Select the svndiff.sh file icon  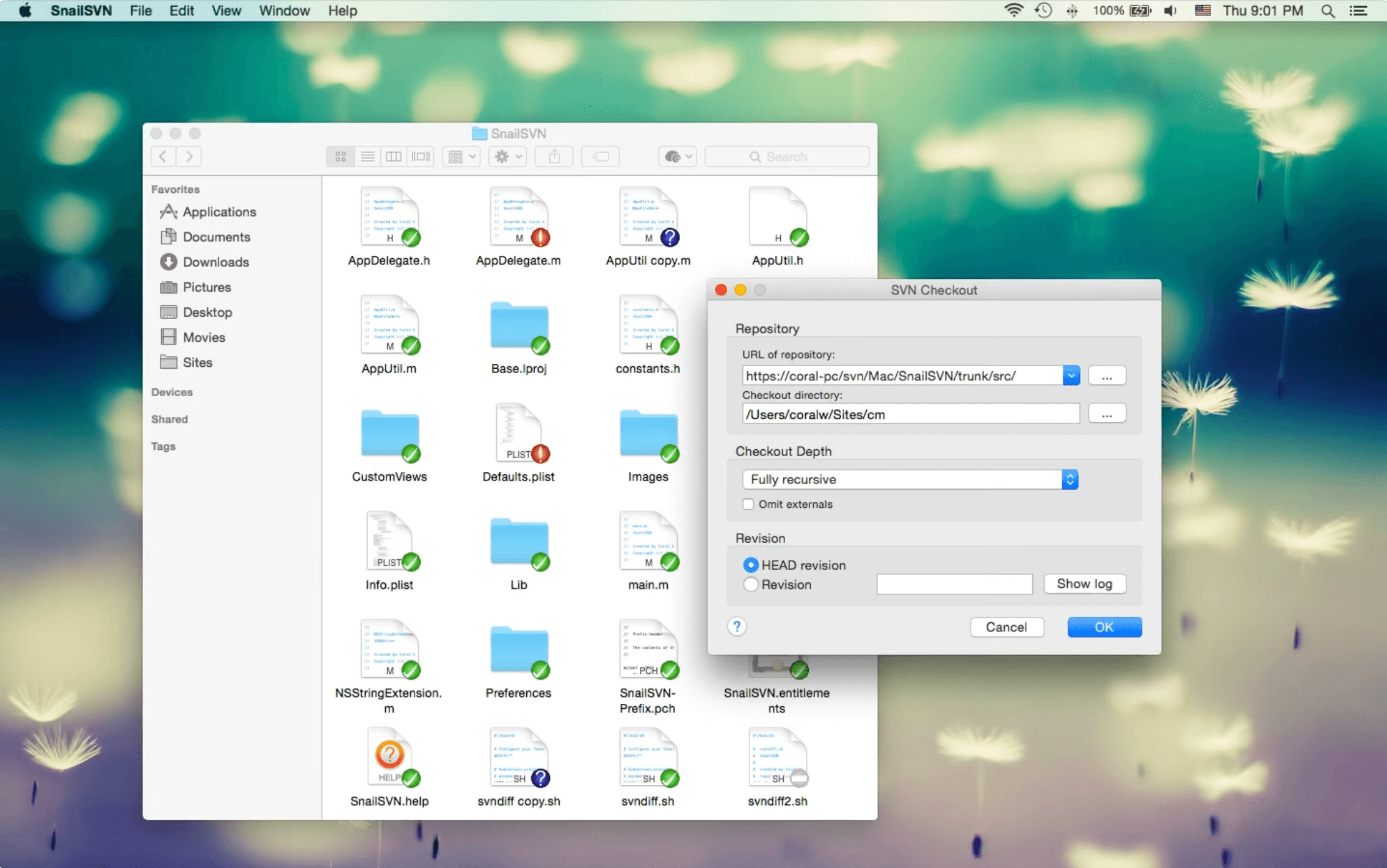pyautogui.click(x=648, y=758)
